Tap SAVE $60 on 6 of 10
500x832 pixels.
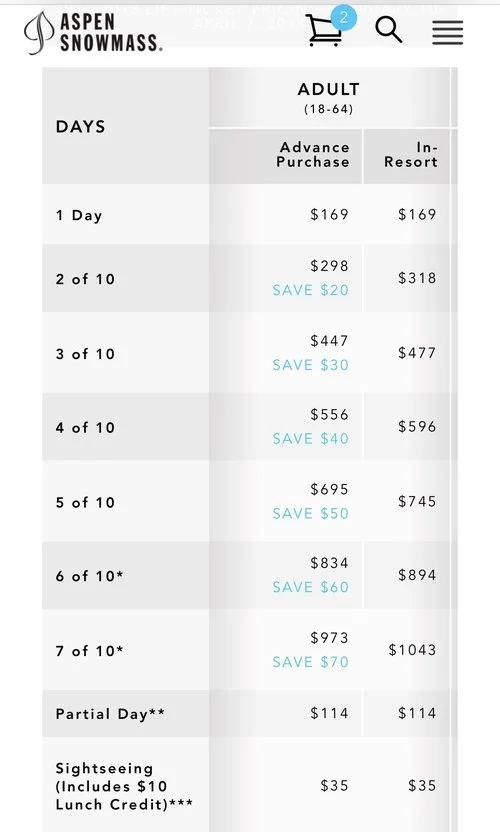(x=311, y=587)
